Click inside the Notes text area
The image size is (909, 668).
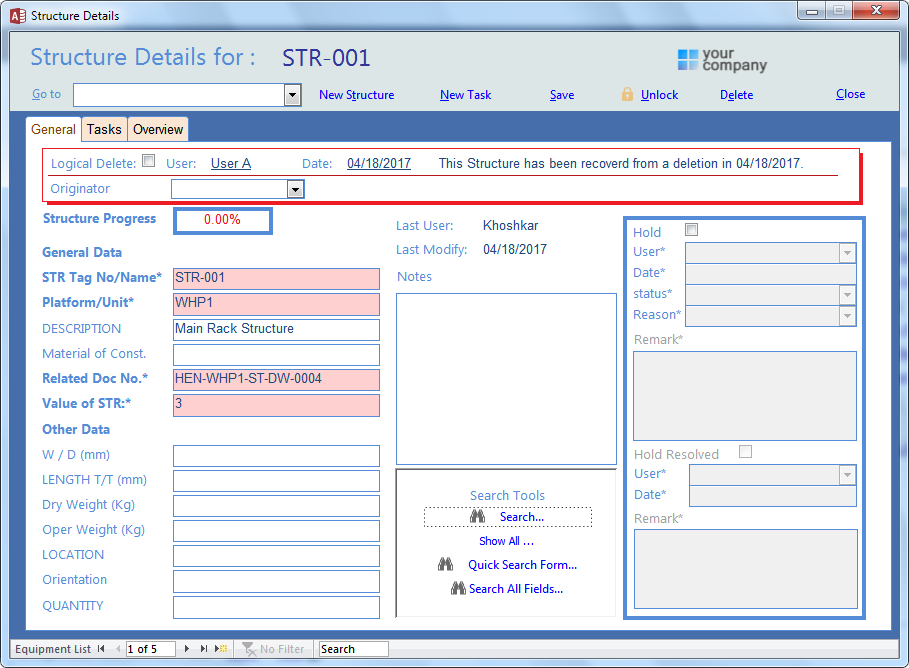(x=506, y=379)
